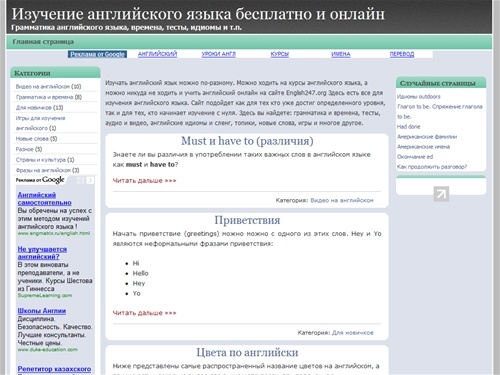Click the Google logo in ads block
Viewport: 500px width, 375px height.
53,180
